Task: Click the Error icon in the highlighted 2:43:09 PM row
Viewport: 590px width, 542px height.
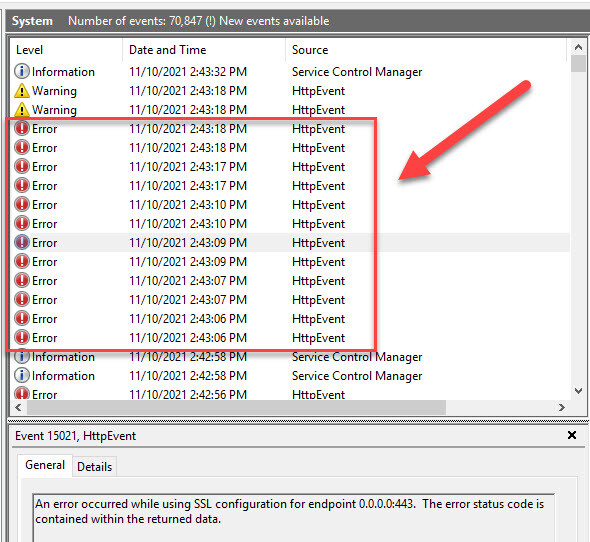Action: [22, 242]
